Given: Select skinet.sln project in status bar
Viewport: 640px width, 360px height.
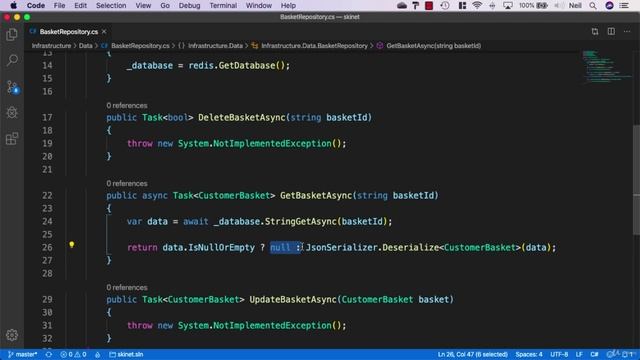Looking at the screenshot, I should 126,354.
